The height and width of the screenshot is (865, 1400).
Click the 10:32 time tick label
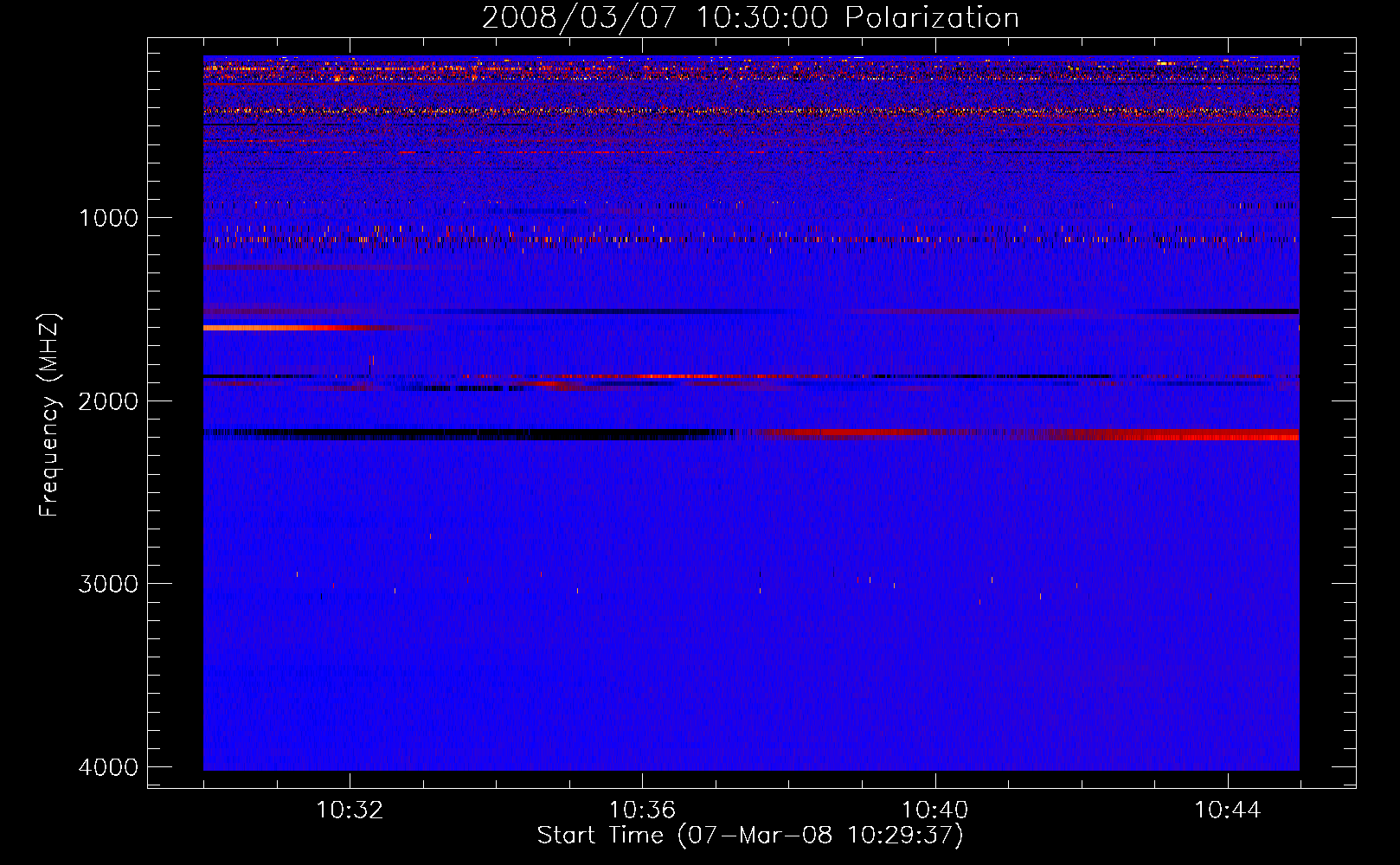click(x=350, y=811)
